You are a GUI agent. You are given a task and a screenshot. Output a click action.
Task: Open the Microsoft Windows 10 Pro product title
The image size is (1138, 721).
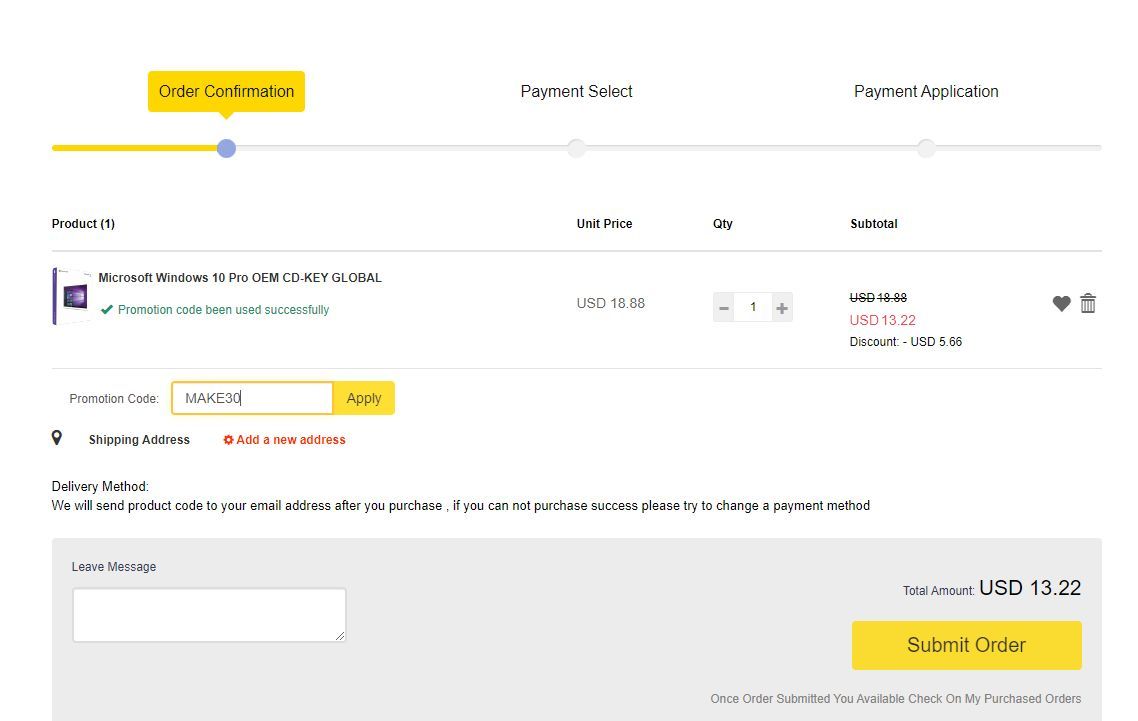[x=240, y=278]
